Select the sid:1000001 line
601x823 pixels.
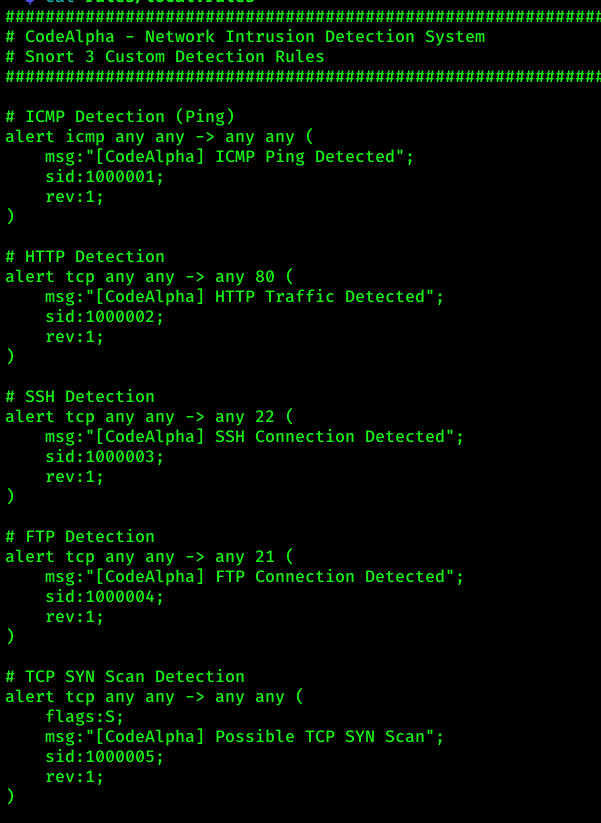tap(105, 177)
